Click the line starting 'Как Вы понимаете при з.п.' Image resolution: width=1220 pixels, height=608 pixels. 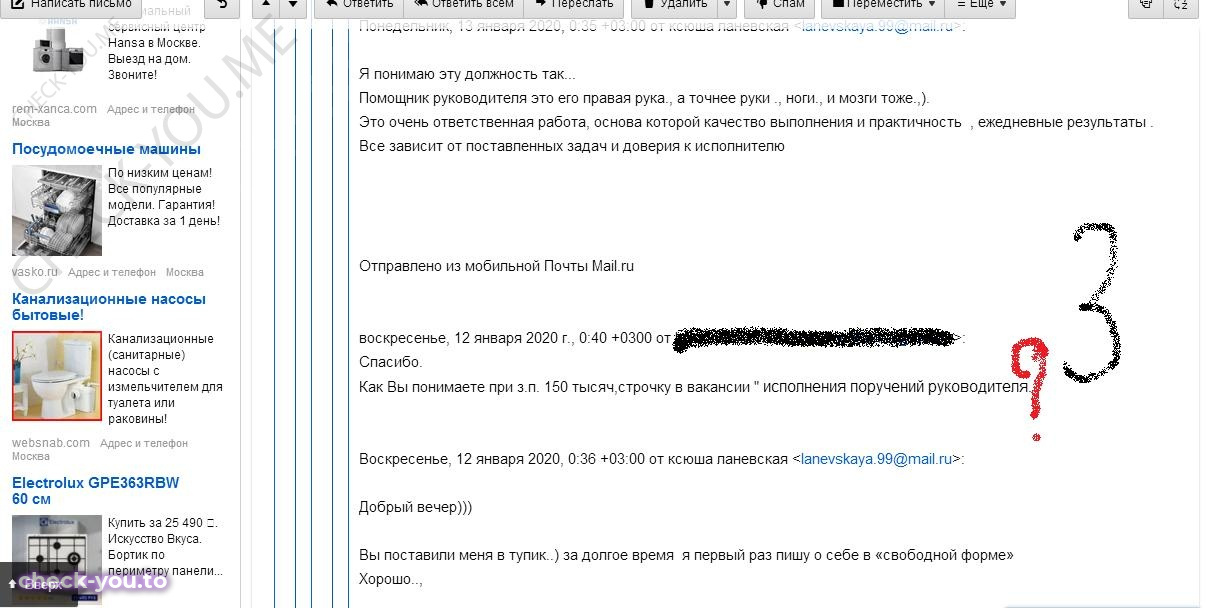[695, 386]
